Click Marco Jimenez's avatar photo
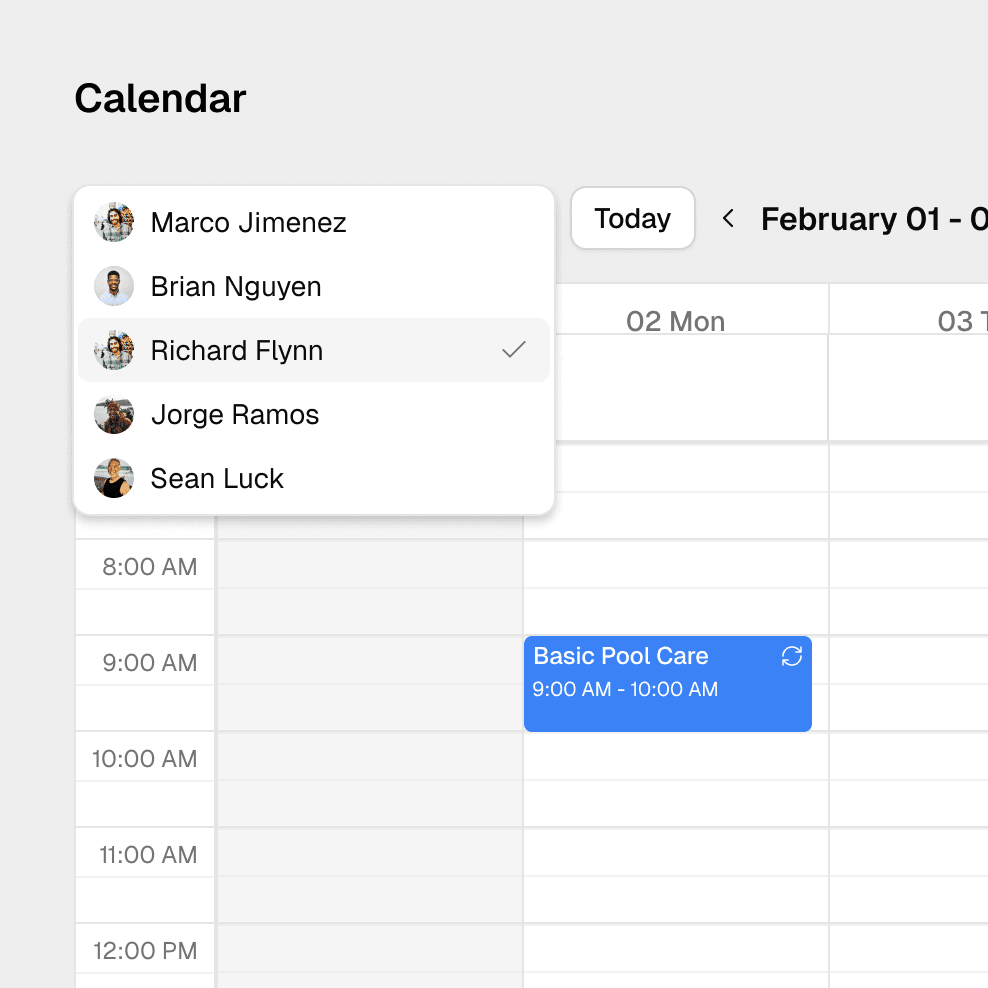The width and height of the screenshot is (988, 988). [113, 223]
